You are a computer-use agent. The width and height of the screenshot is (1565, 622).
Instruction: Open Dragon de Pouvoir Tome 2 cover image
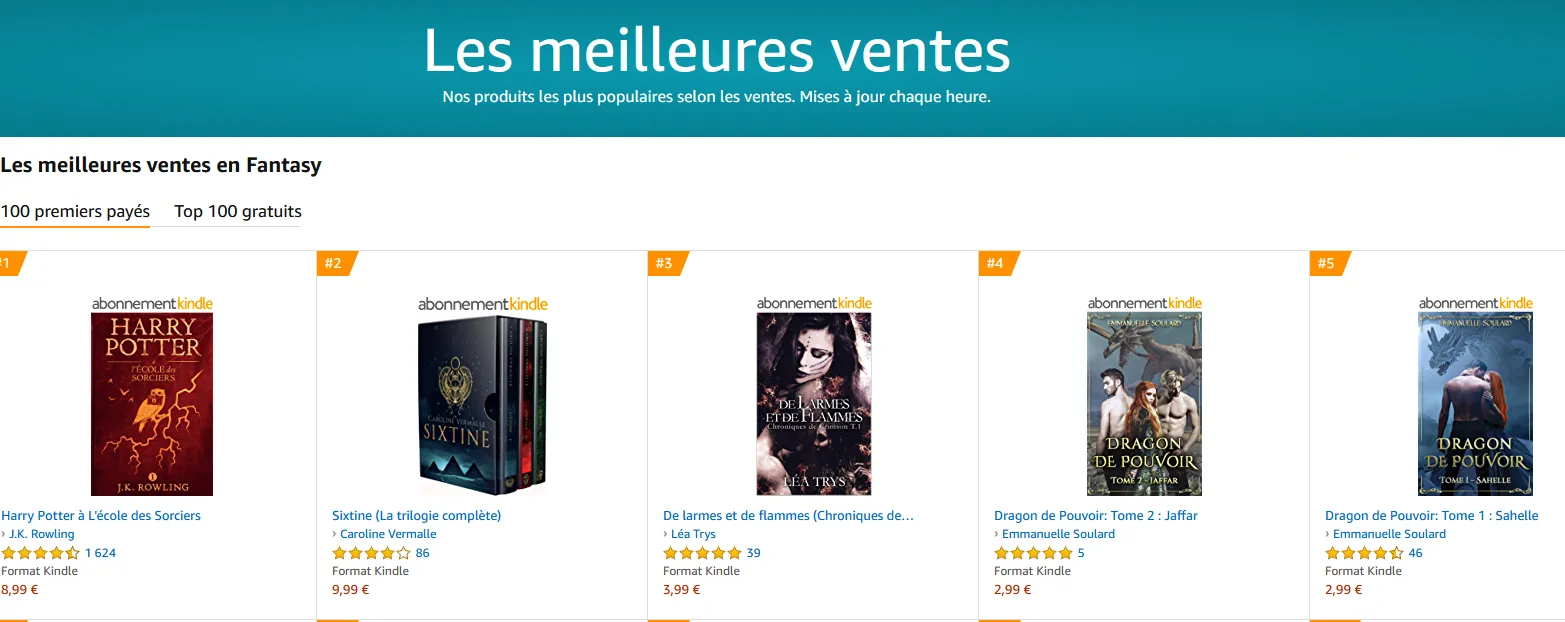[x=1145, y=404]
